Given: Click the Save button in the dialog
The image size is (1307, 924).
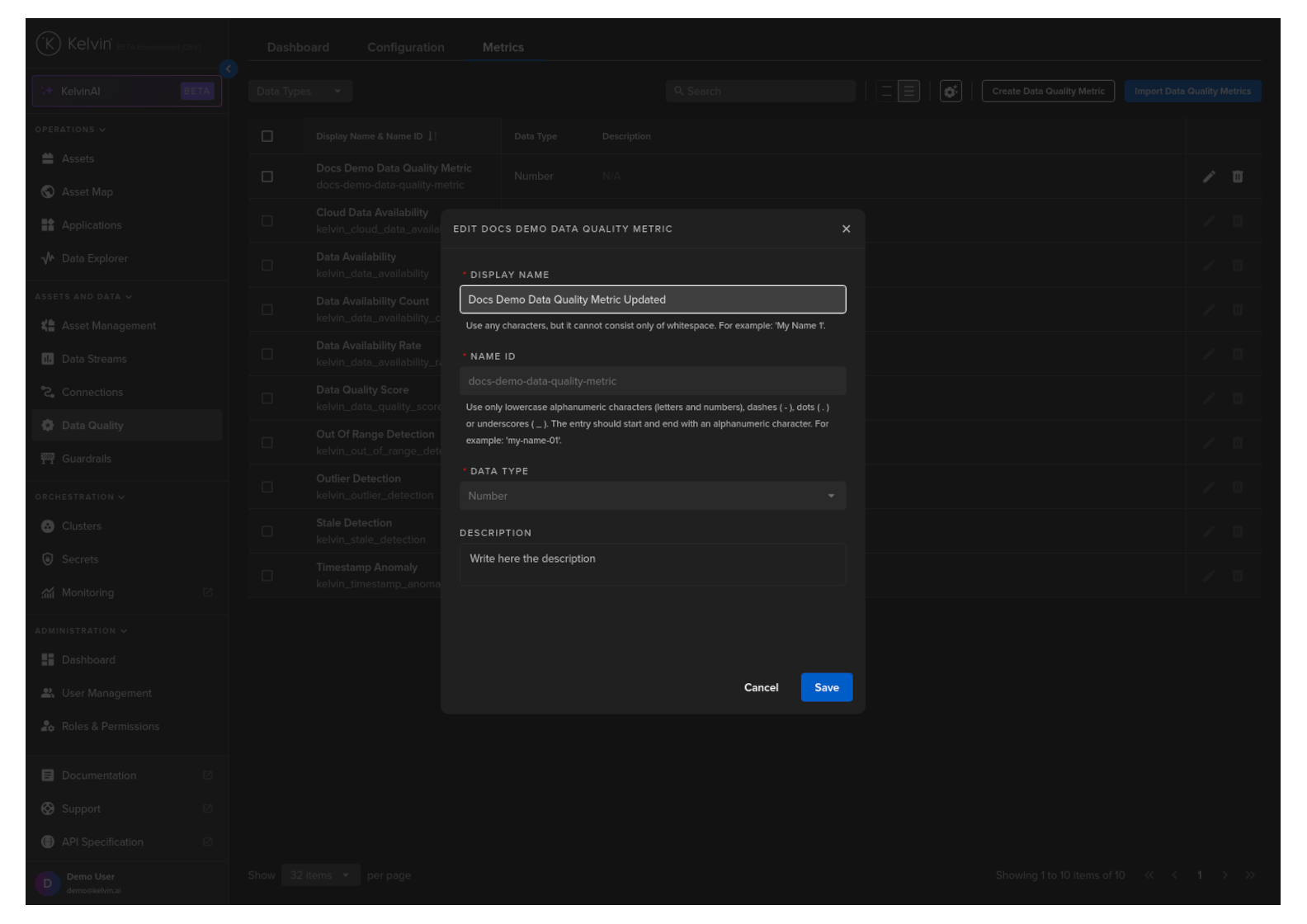Looking at the screenshot, I should coord(826,687).
